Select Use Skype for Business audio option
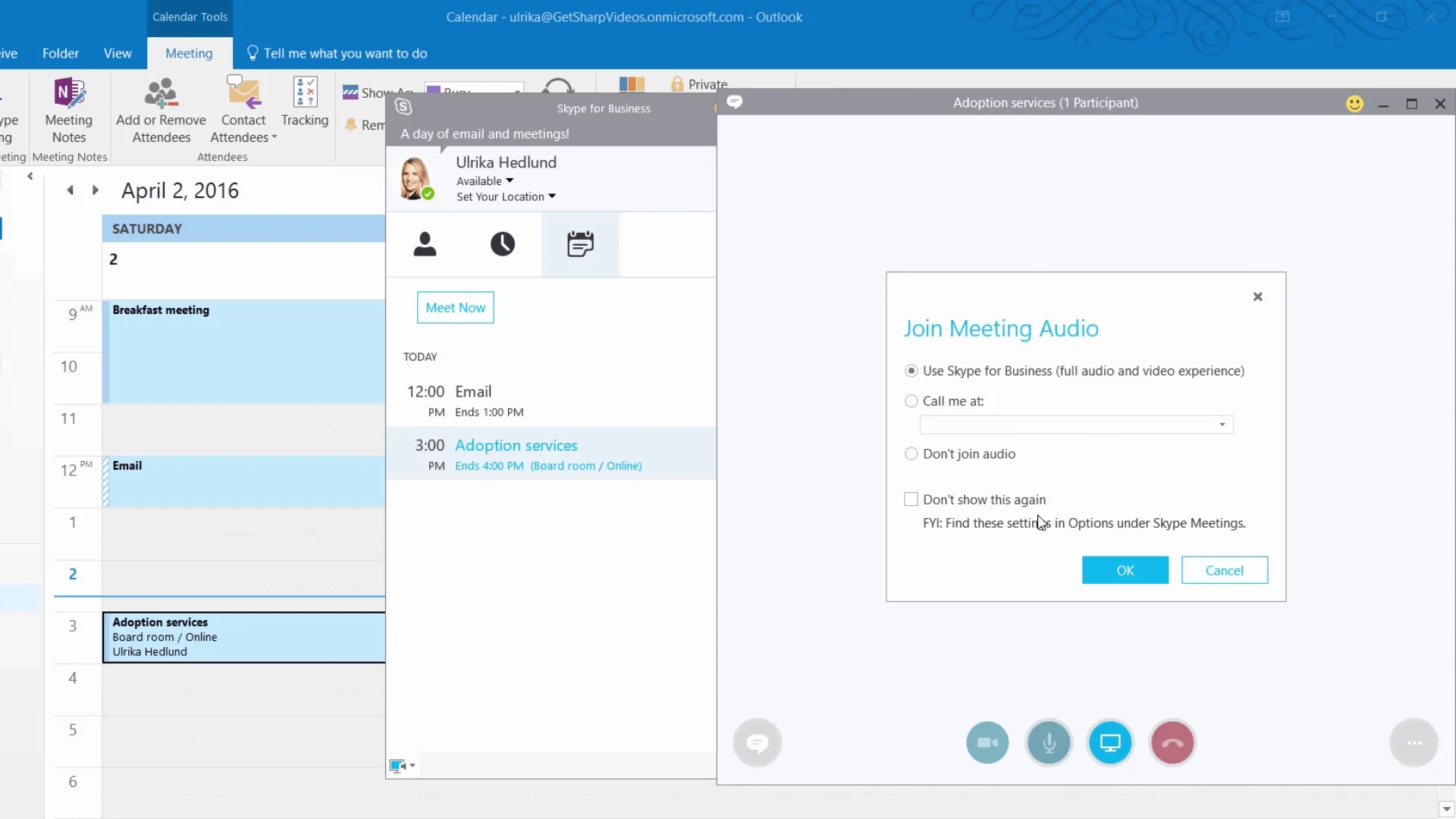This screenshot has height=819, width=1456. pyautogui.click(x=912, y=371)
